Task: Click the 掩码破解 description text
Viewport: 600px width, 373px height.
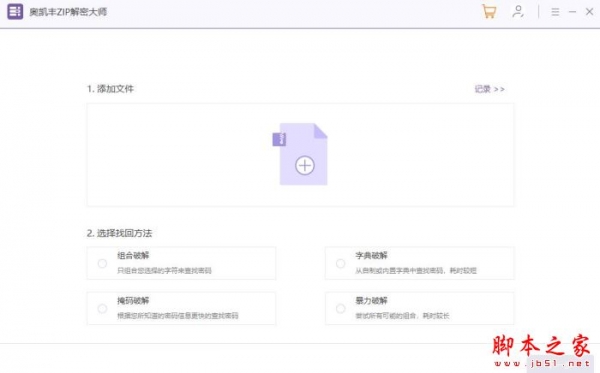Action: tap(178, 316)
